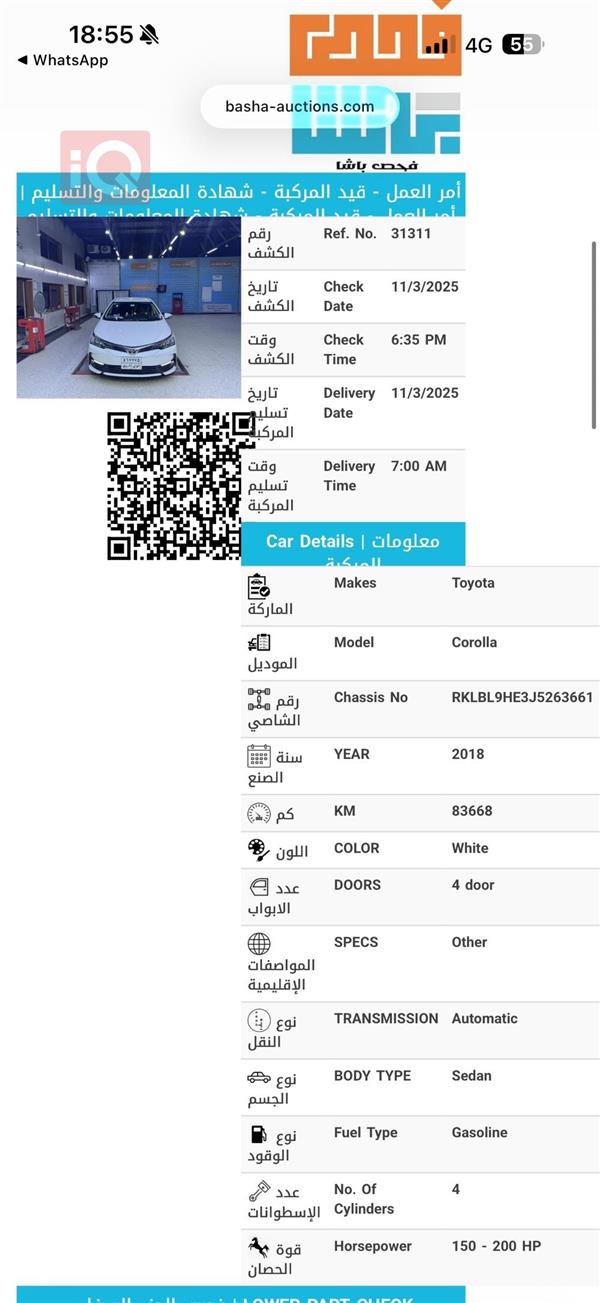The image size is (600, 1303).
Task: Tap the No. Of Cylinders piston icon
Action: (x=259, y=1191)
